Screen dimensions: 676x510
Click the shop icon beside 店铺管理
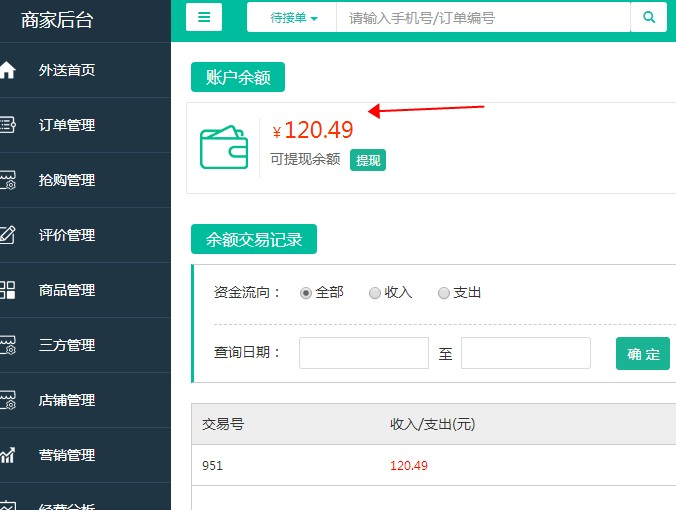coord(7,400)
